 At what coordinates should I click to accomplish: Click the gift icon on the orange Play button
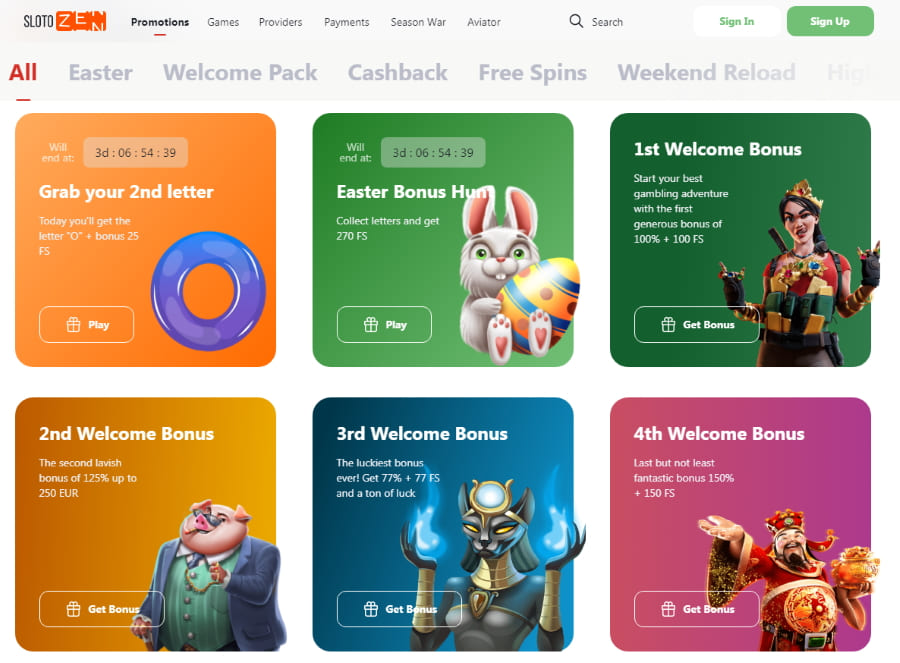coord(73,324)
